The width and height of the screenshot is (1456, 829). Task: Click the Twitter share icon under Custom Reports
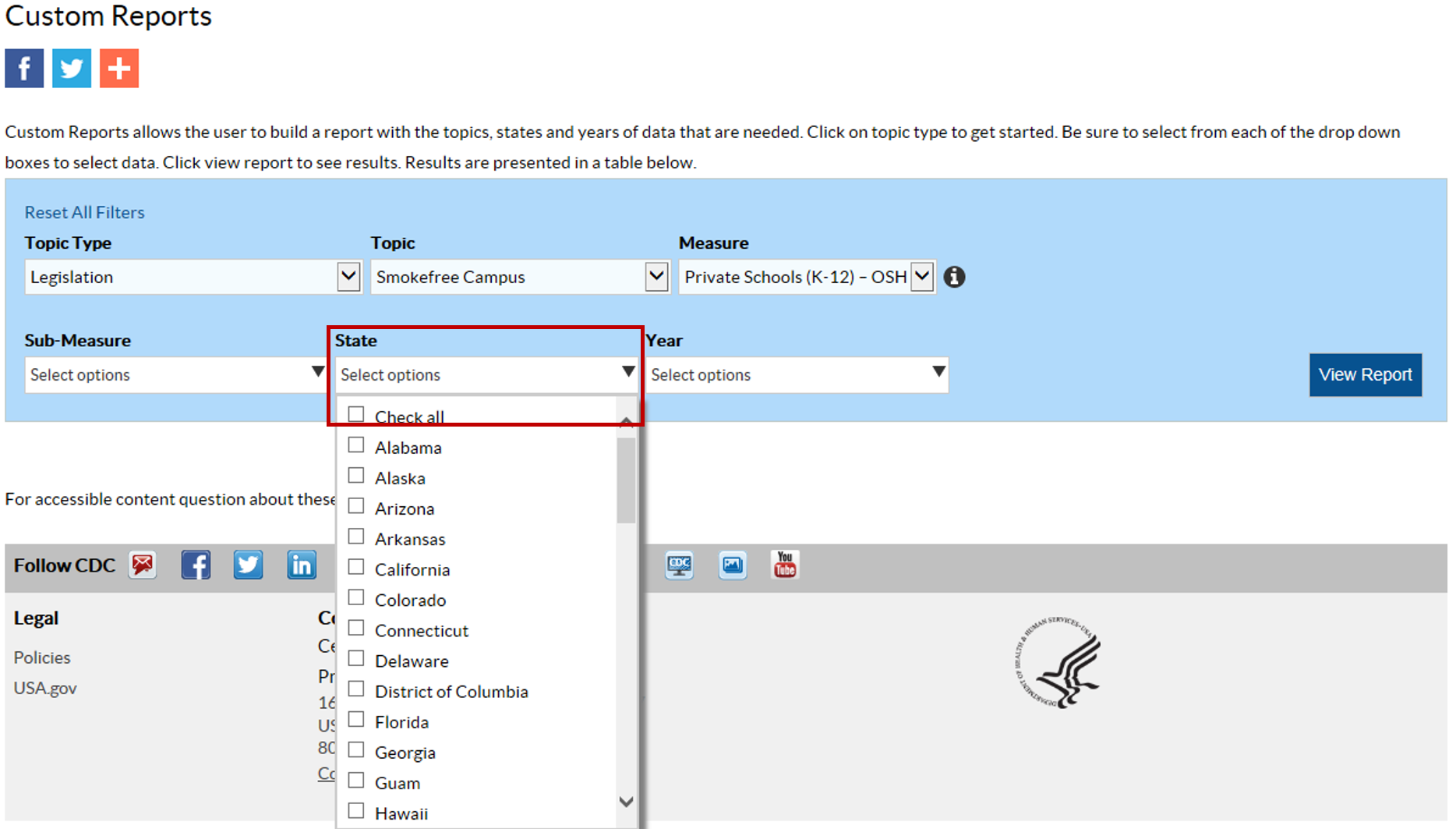(72, 69)
